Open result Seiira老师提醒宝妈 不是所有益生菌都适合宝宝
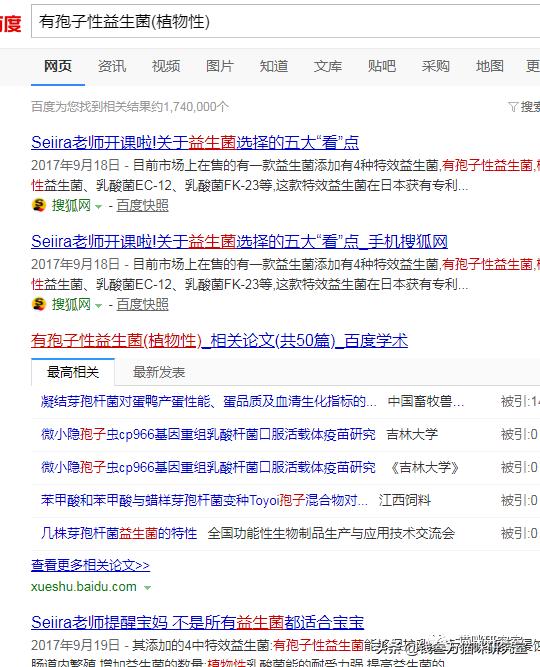Viewport: 540px width, 667px height. coord(197,622)
